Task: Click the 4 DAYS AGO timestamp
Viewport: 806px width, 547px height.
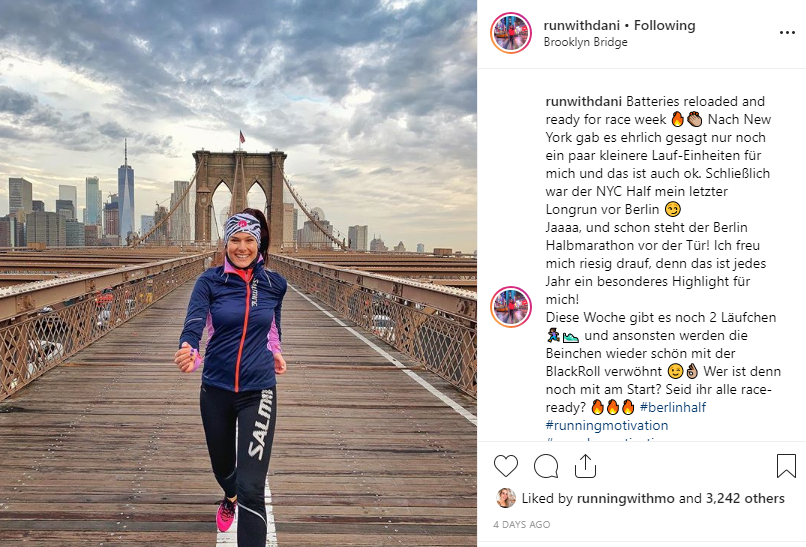Action: tap(522, 524)
